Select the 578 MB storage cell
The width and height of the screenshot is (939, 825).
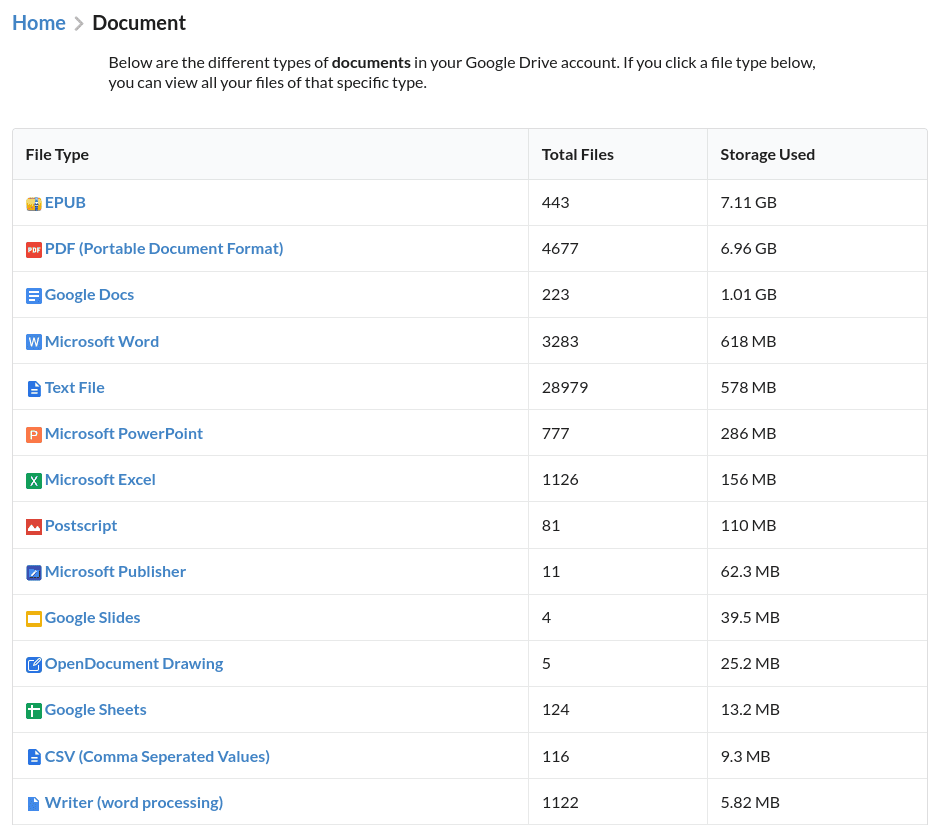pyautogui.click(x=817, y=387)
